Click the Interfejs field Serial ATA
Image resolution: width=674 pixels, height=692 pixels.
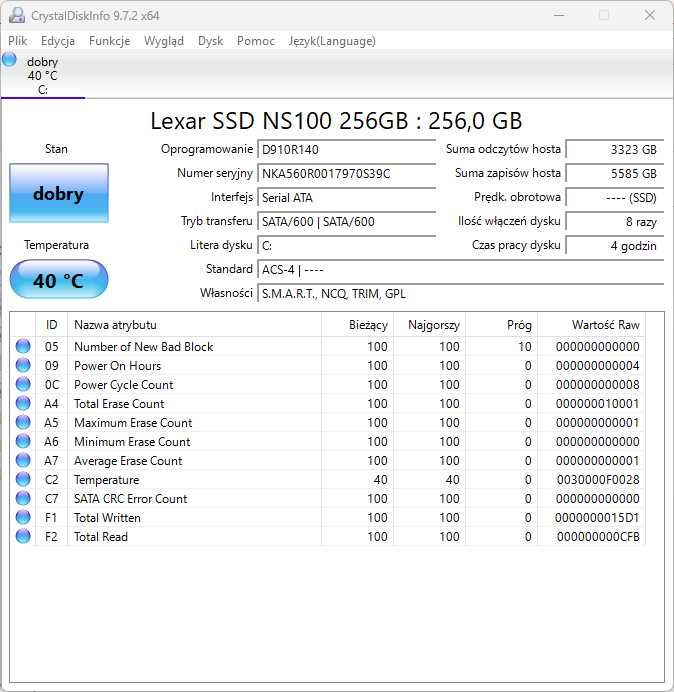tap(346, 197)
